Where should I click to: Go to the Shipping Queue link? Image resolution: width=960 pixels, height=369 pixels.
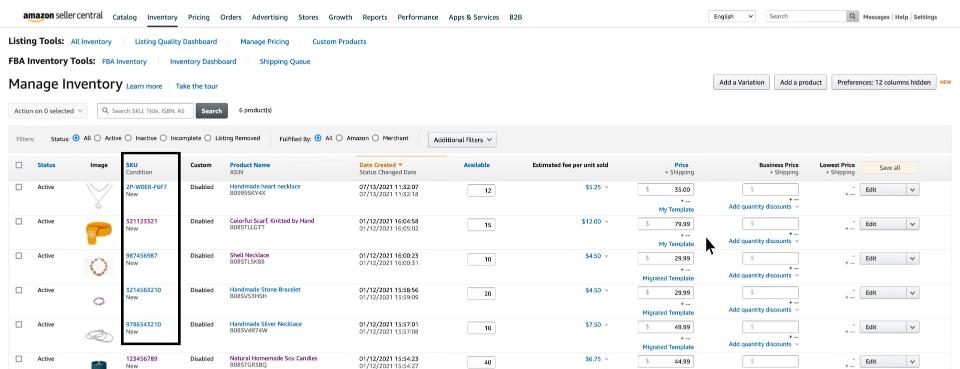(x=285, y=62)
